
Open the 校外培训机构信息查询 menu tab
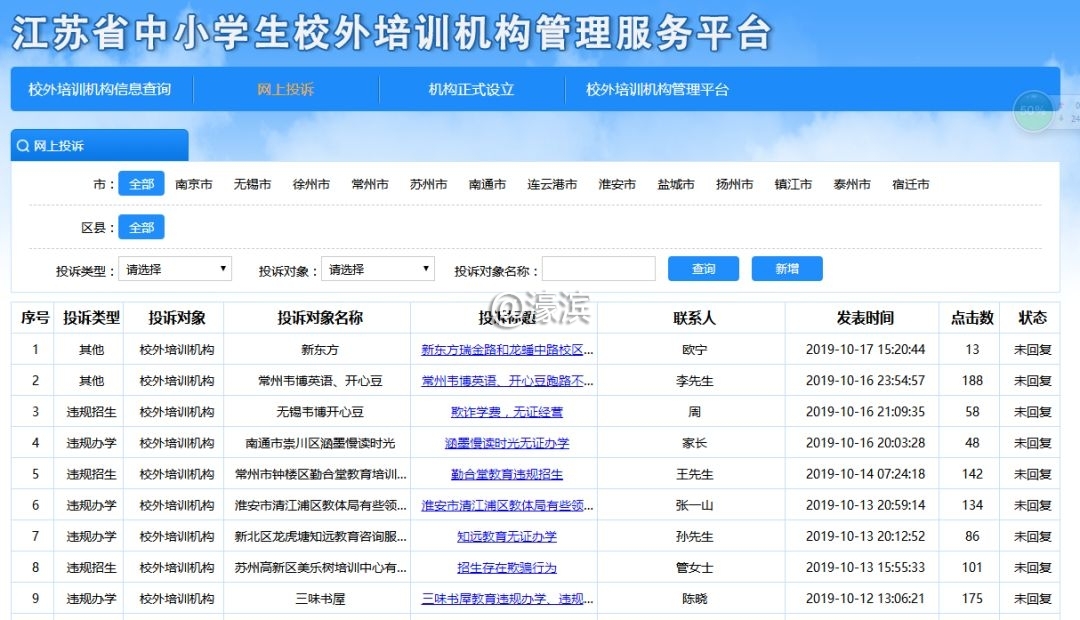[x=100, y=89]
